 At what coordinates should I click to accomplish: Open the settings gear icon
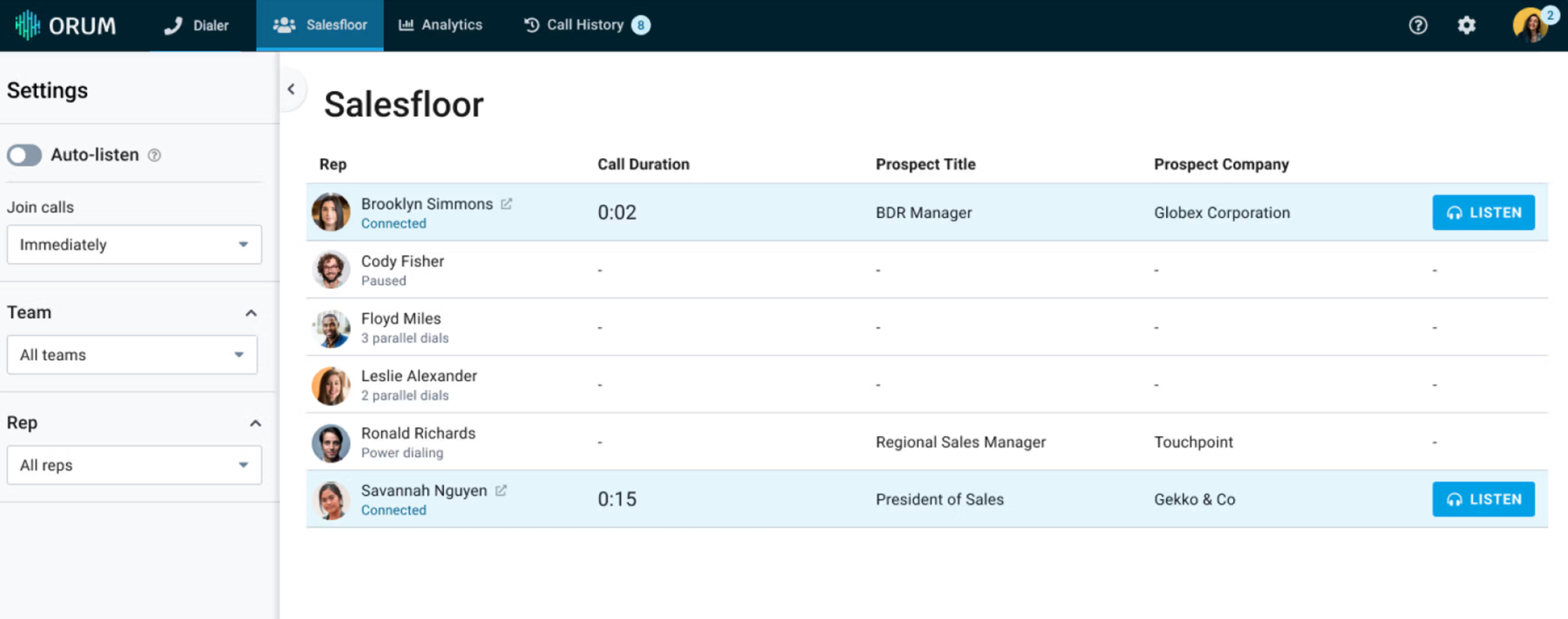(1466, 25)
